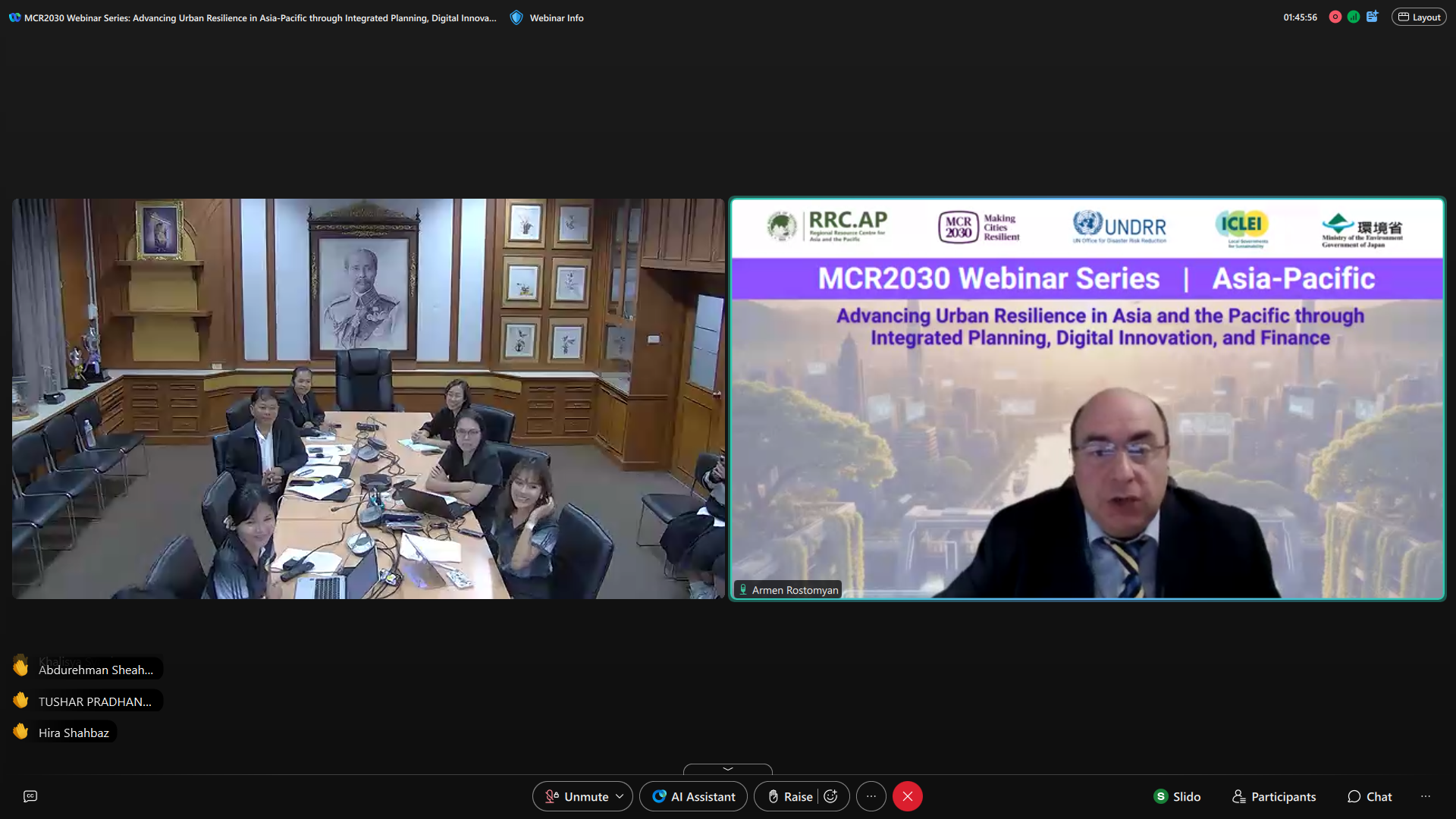Click the Webex logo in title bar
Screen dimensions: 1456x819
(14, 17)
